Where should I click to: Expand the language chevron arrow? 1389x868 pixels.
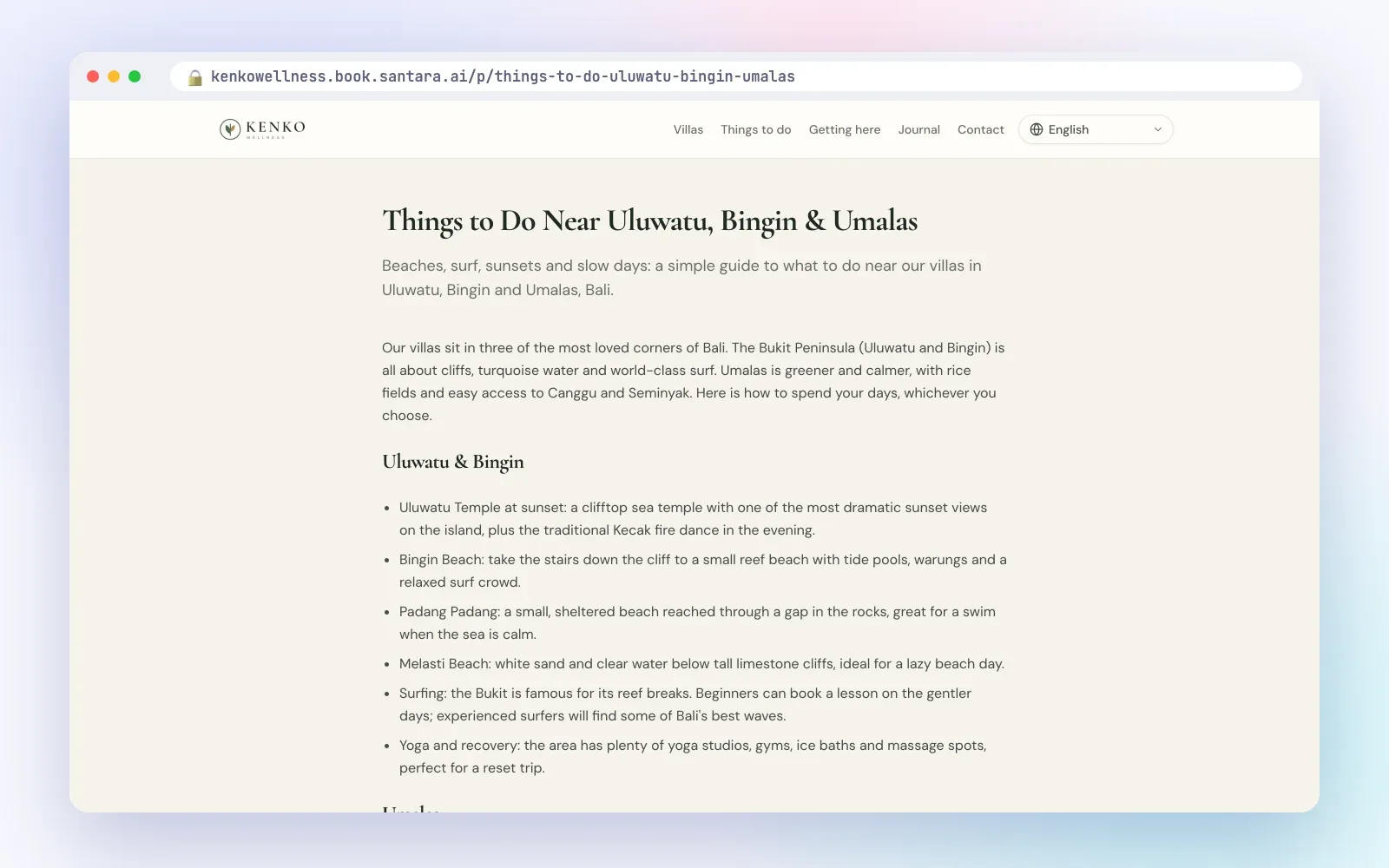click(1157, 129)
